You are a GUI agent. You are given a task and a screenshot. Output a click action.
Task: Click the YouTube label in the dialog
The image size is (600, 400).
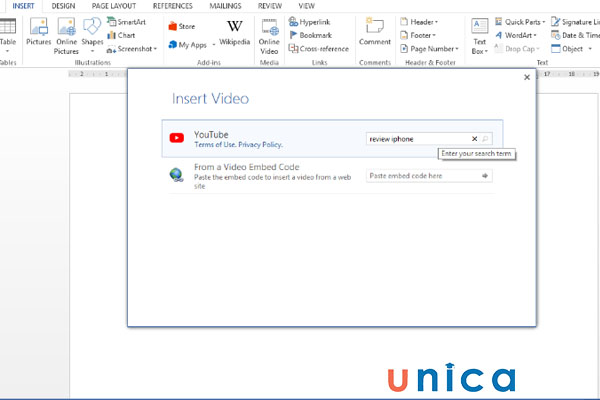pos(211,135)
